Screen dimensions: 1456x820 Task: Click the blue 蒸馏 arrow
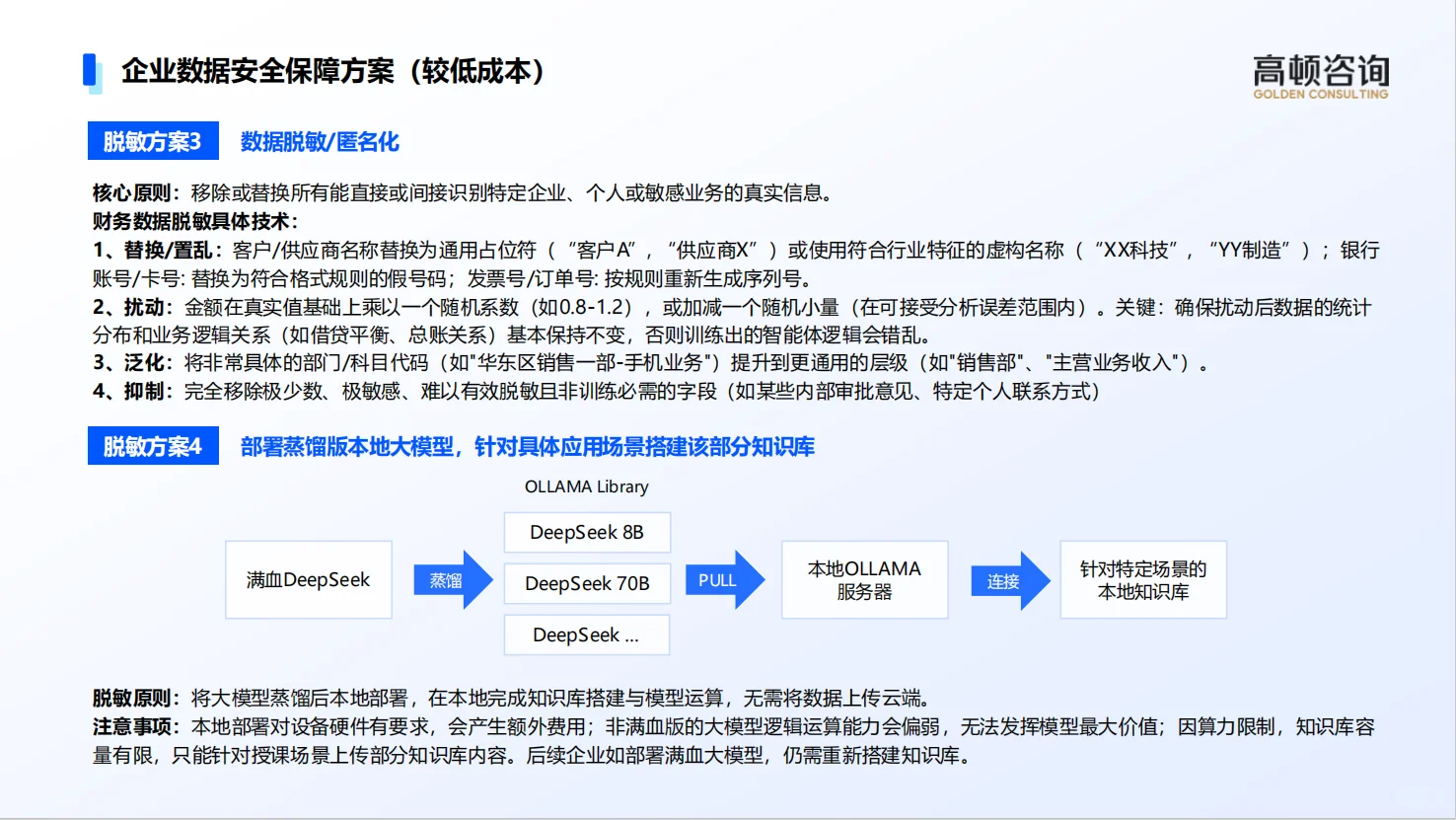[453, 580]
